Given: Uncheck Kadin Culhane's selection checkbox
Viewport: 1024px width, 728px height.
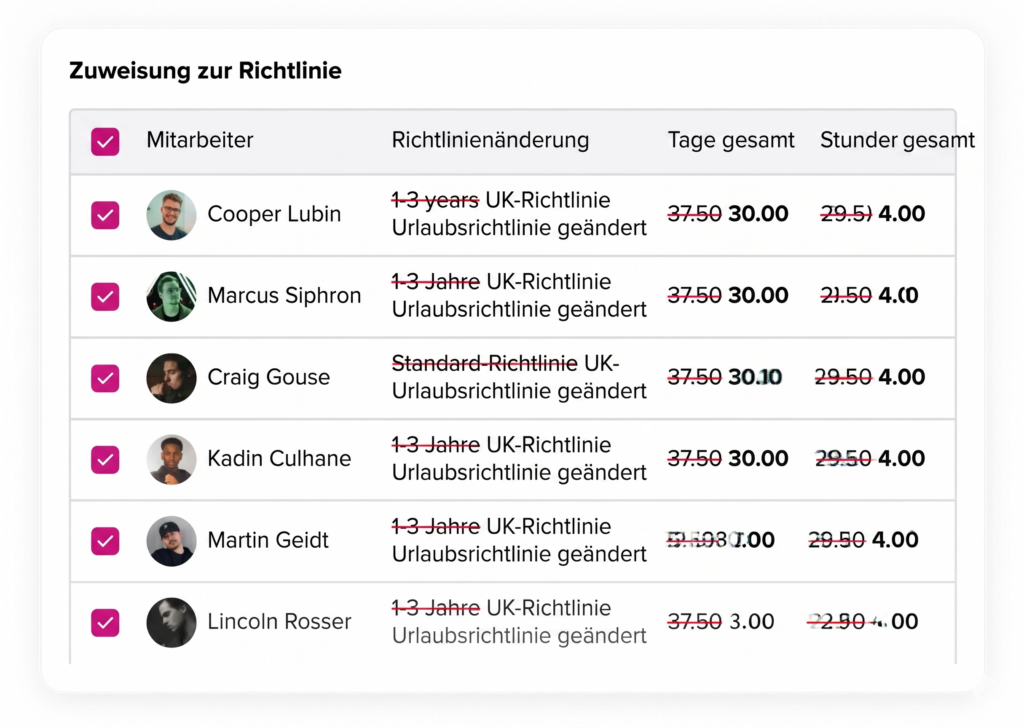Looking at the screenshot, I should (104, 459).
